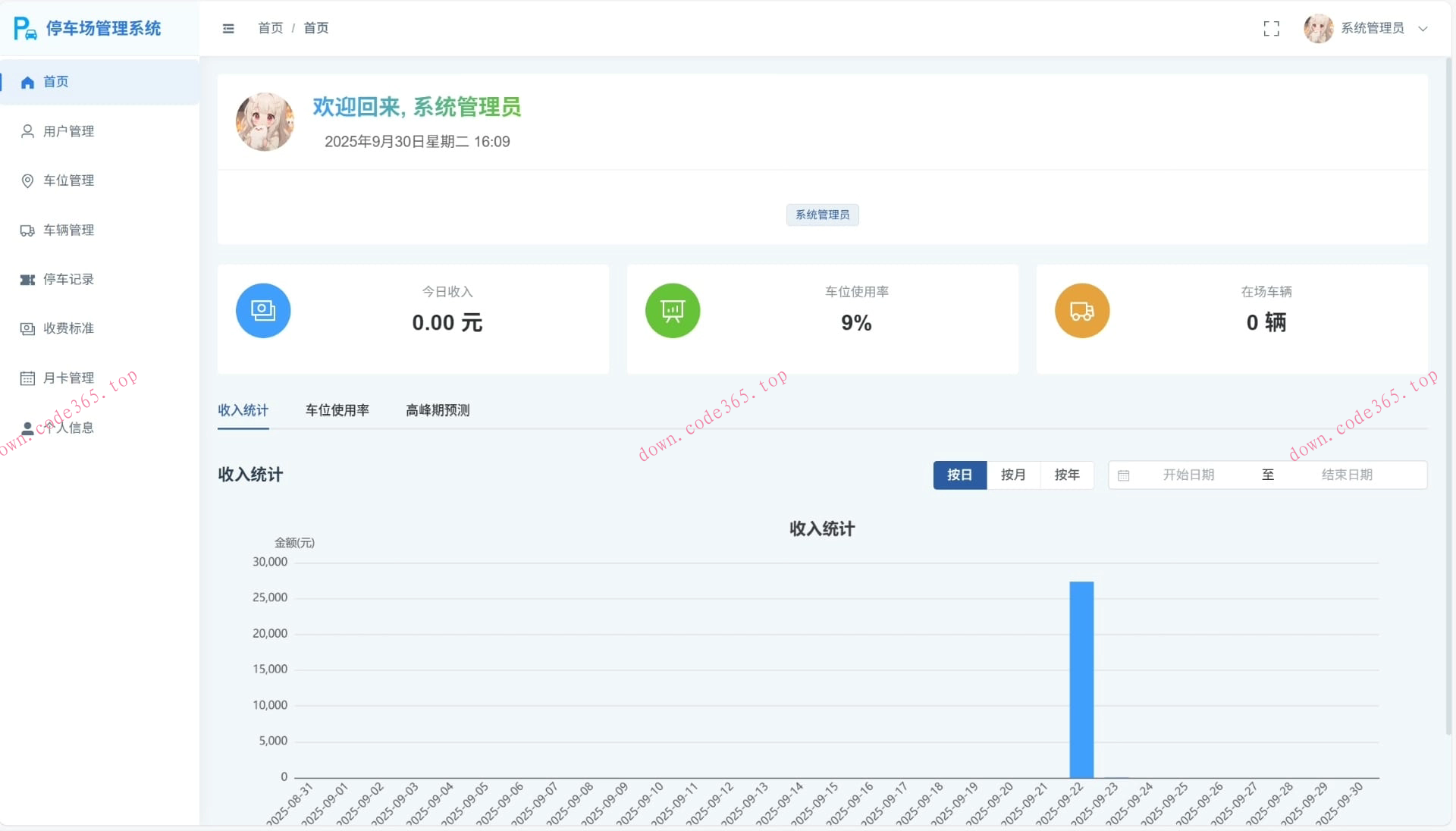Switch to 车位使用率 tab
The height and width of the screenshot is (831, 1456).
tap(337, 410)
